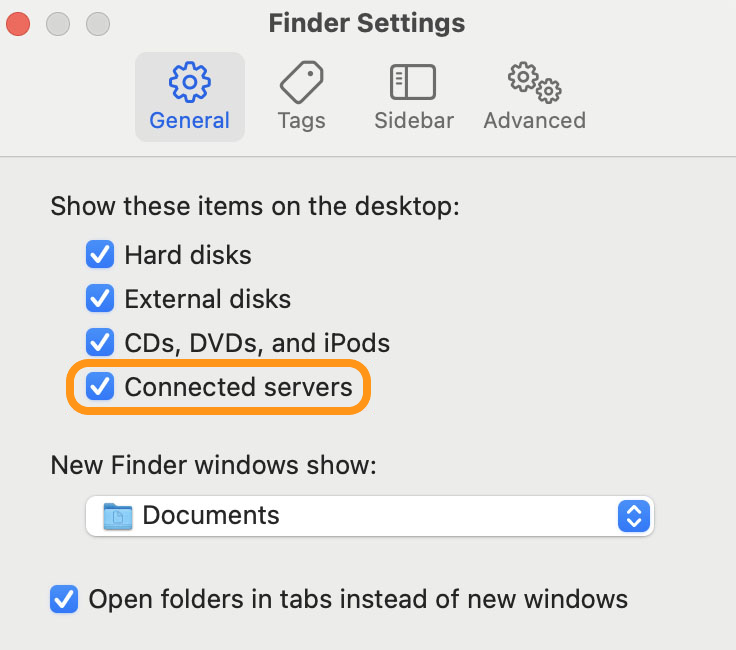Open the Tags tag icon
736x650 pixels.
[x=301, y=82]
